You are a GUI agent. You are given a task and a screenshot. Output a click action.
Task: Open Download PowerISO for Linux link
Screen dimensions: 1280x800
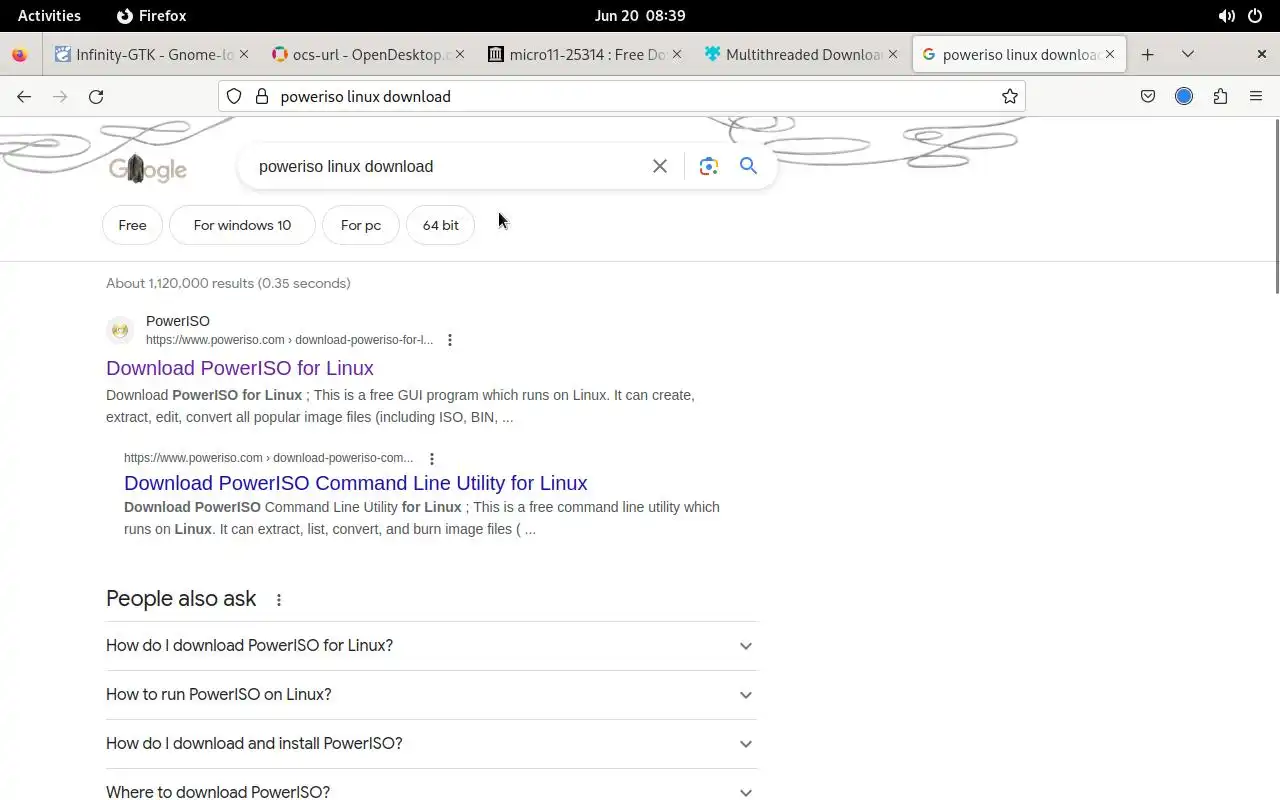(240, 368)
